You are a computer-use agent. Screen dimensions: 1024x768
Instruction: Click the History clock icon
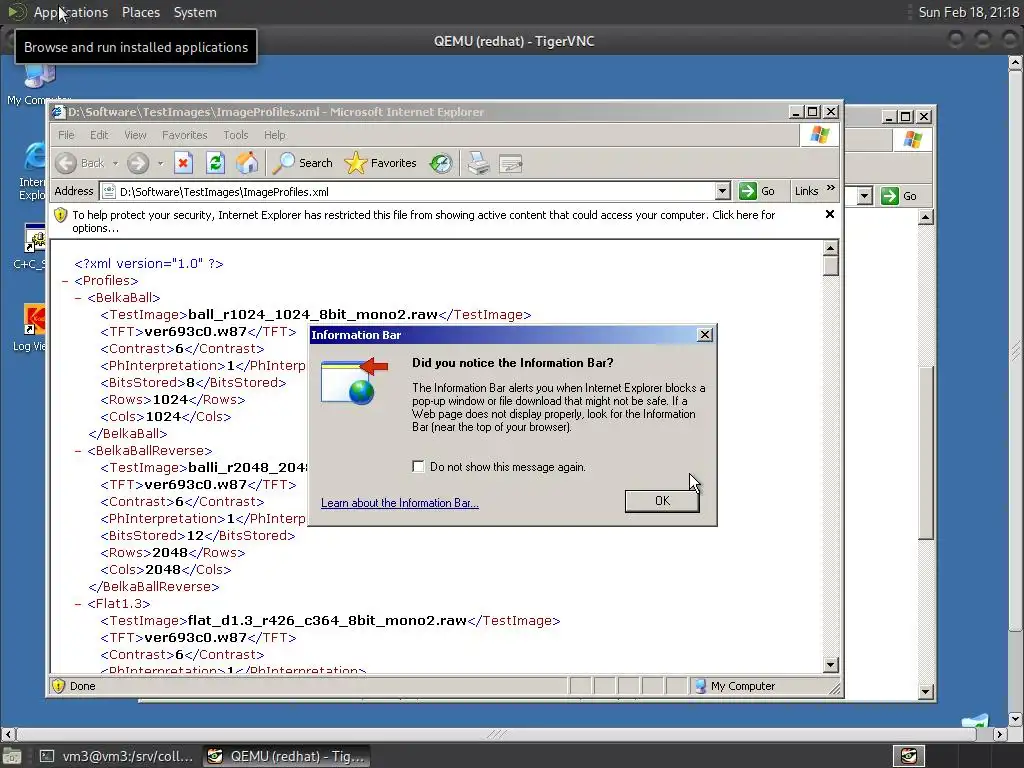[441, 163]
